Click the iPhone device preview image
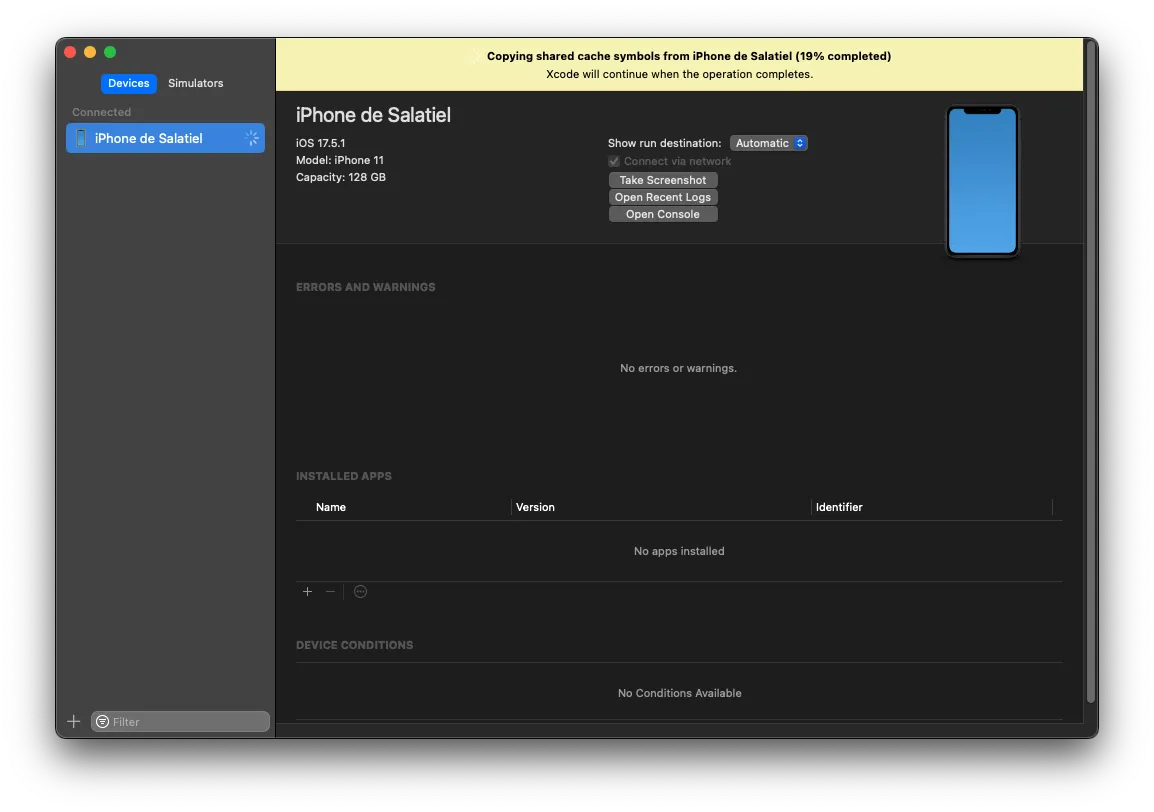The image size is (1154, 812). coord(983,181)
